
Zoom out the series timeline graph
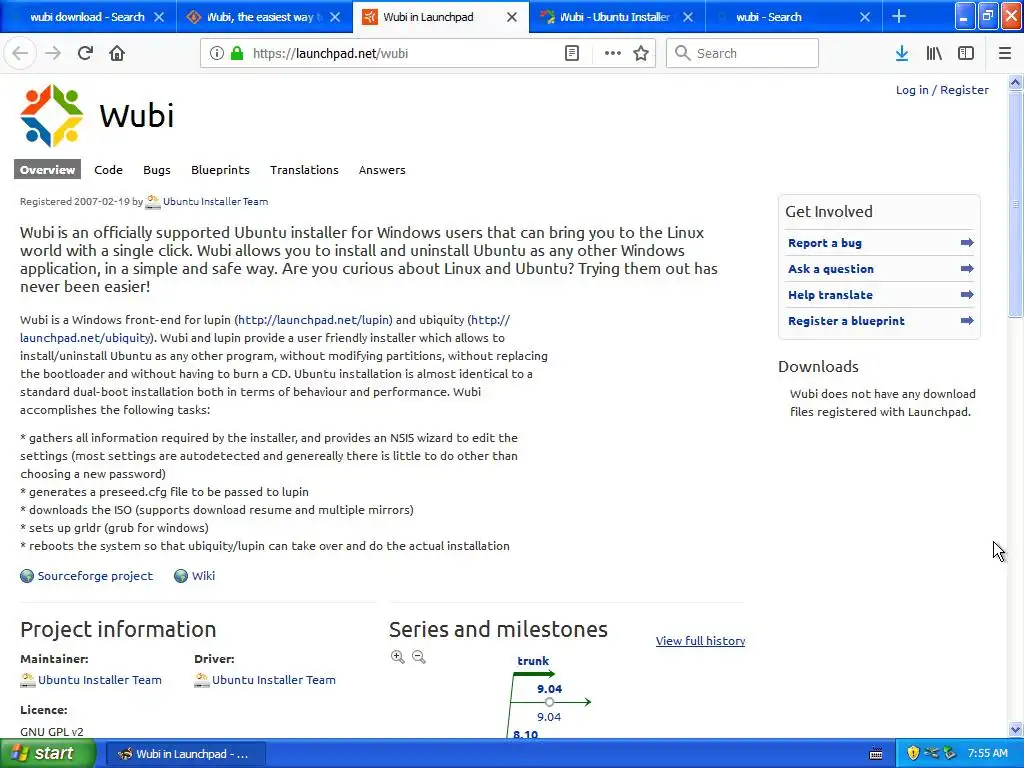click(419, 657)
